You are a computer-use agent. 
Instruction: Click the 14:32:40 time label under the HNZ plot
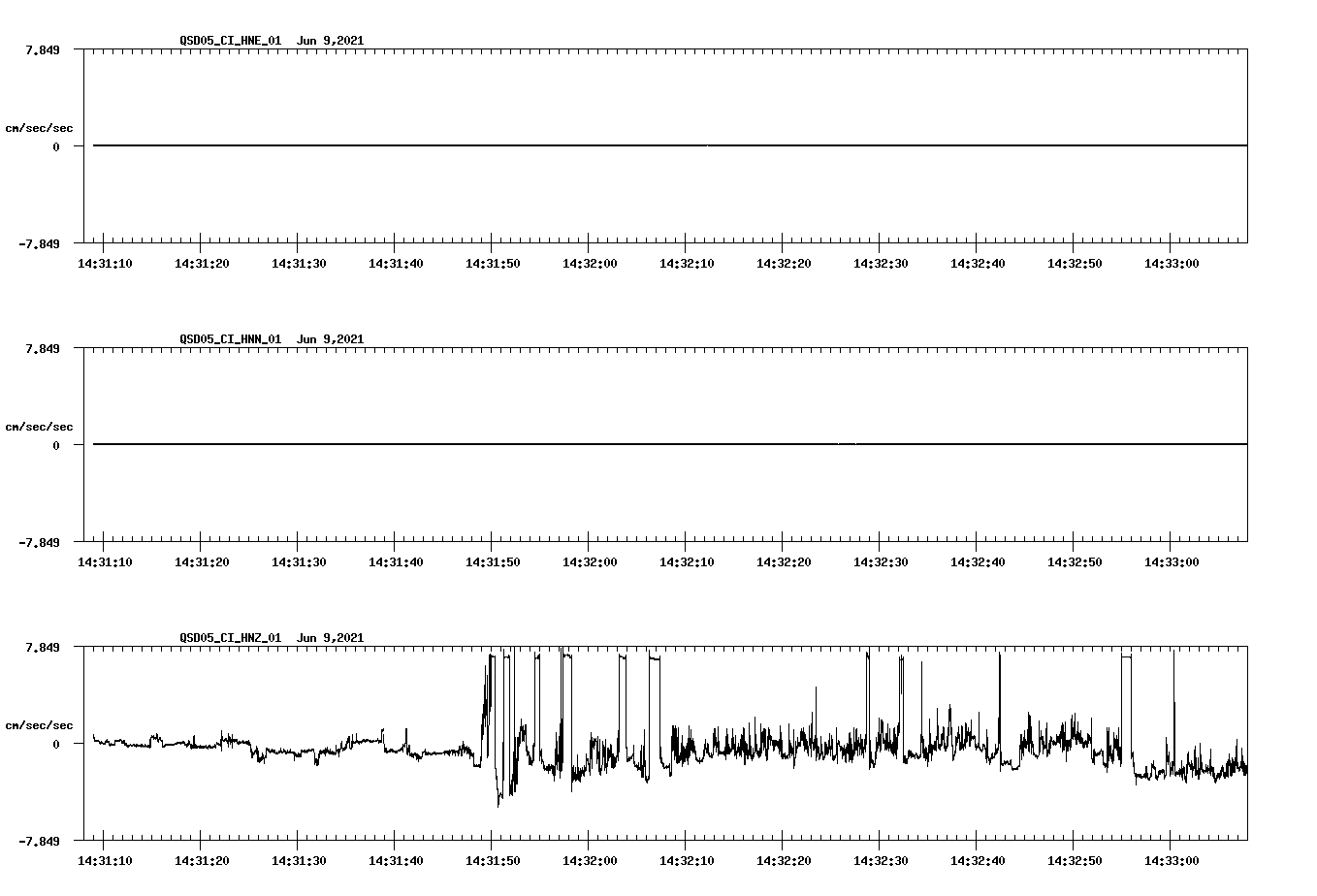978,861
